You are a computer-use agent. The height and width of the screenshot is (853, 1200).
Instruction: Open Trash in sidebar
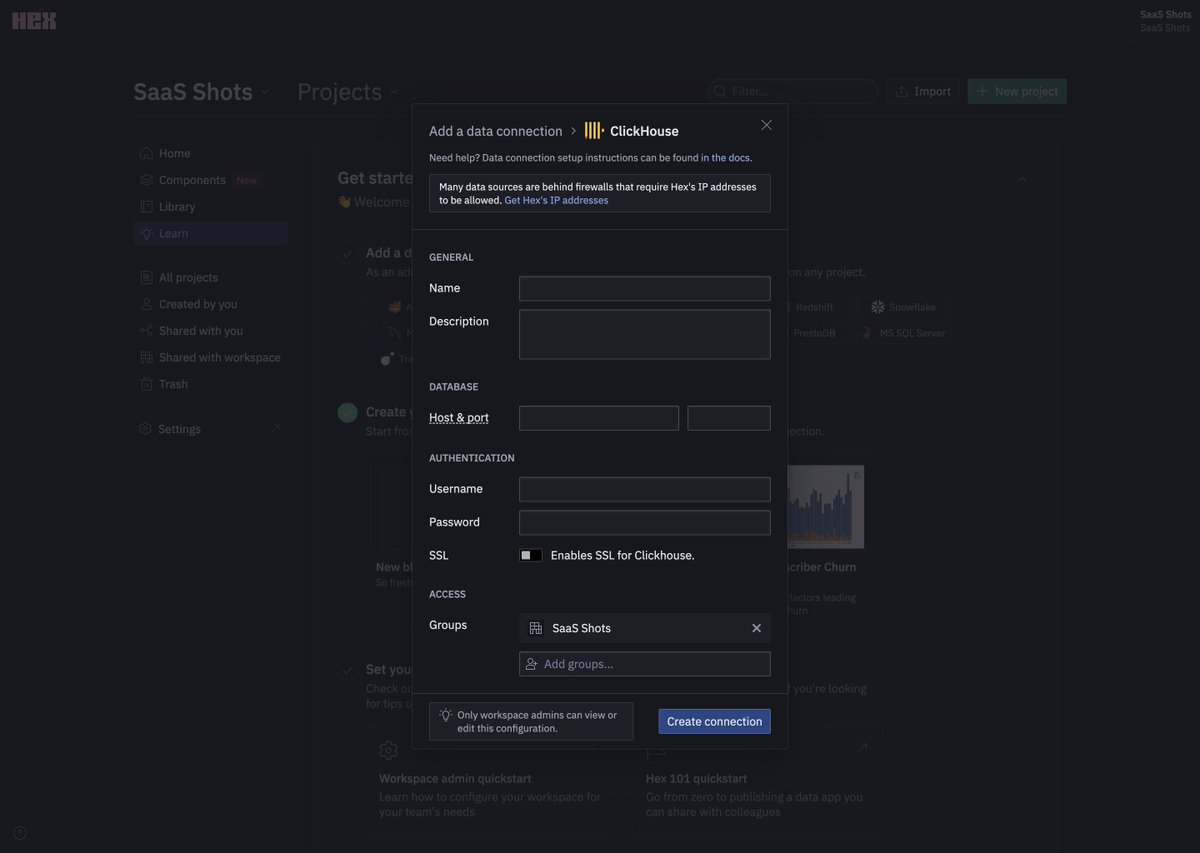[210, 384]
